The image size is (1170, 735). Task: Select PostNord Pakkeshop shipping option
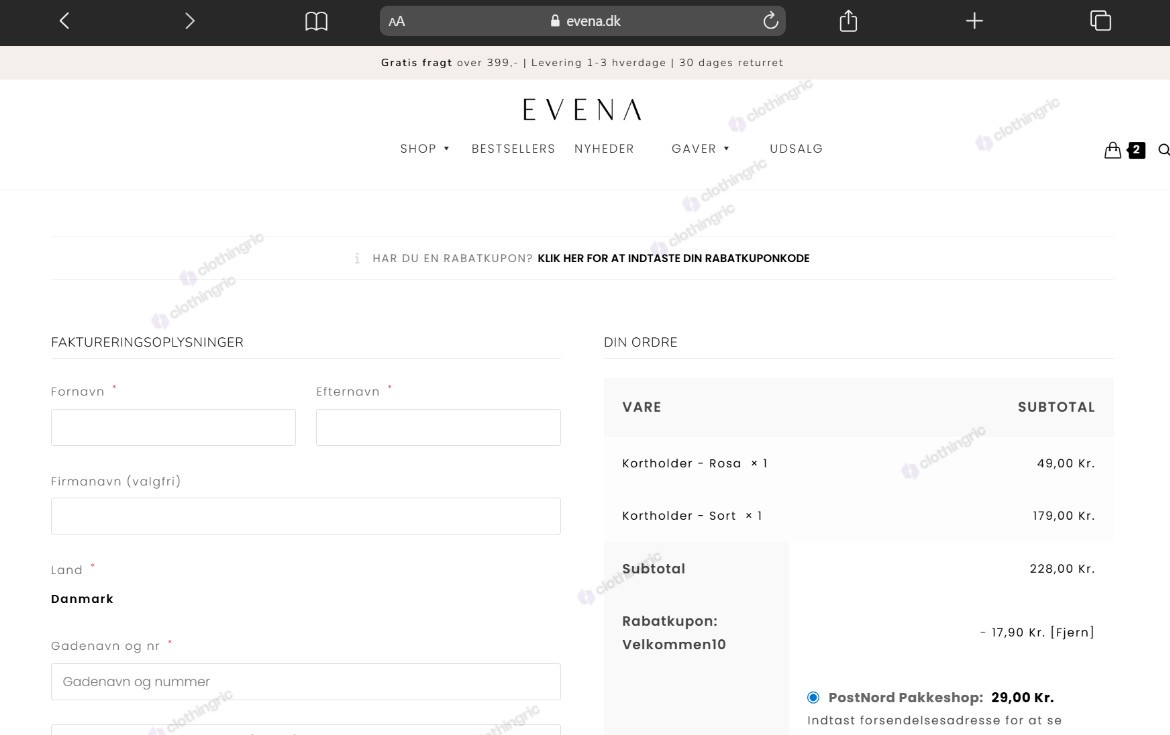(x=813, y=698)
